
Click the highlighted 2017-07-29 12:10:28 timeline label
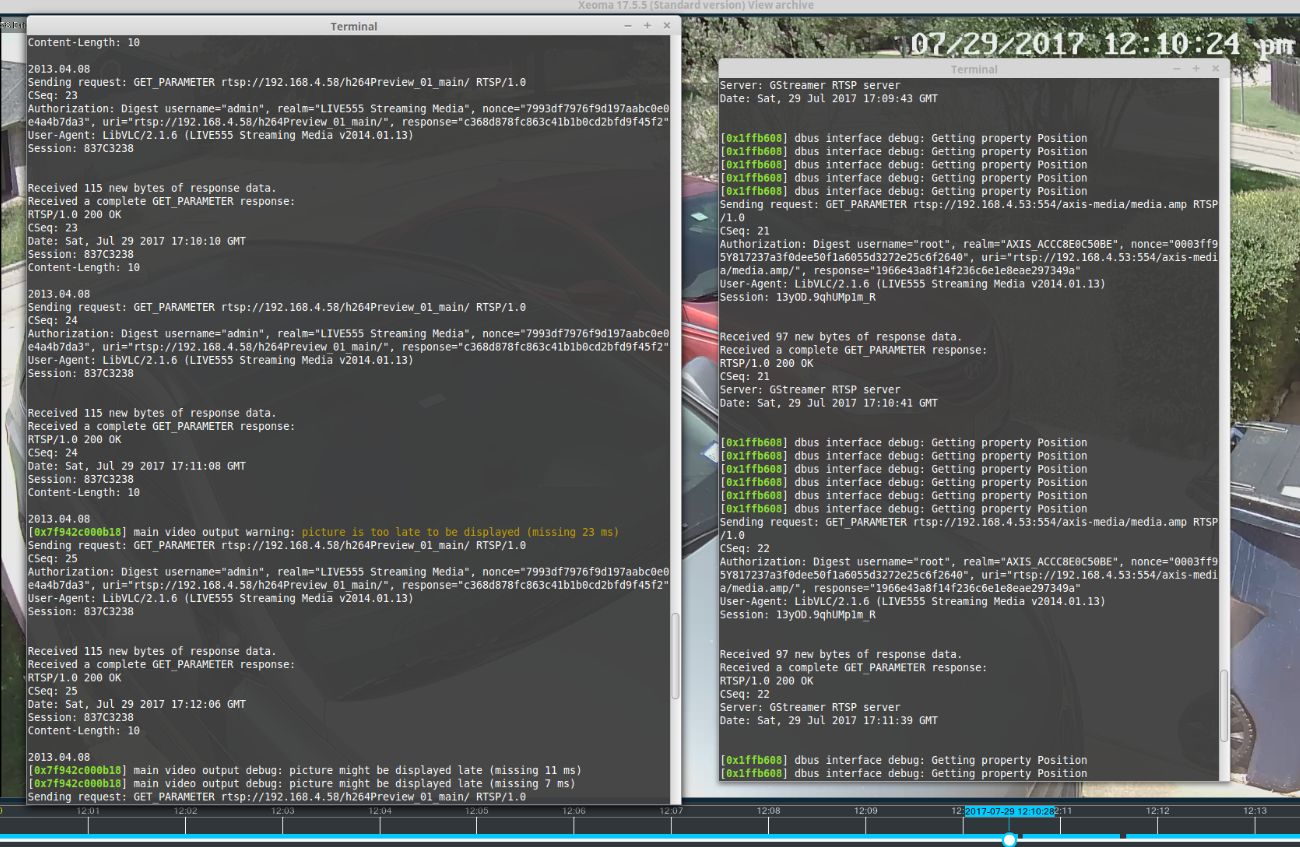(x=1010, y=811)
